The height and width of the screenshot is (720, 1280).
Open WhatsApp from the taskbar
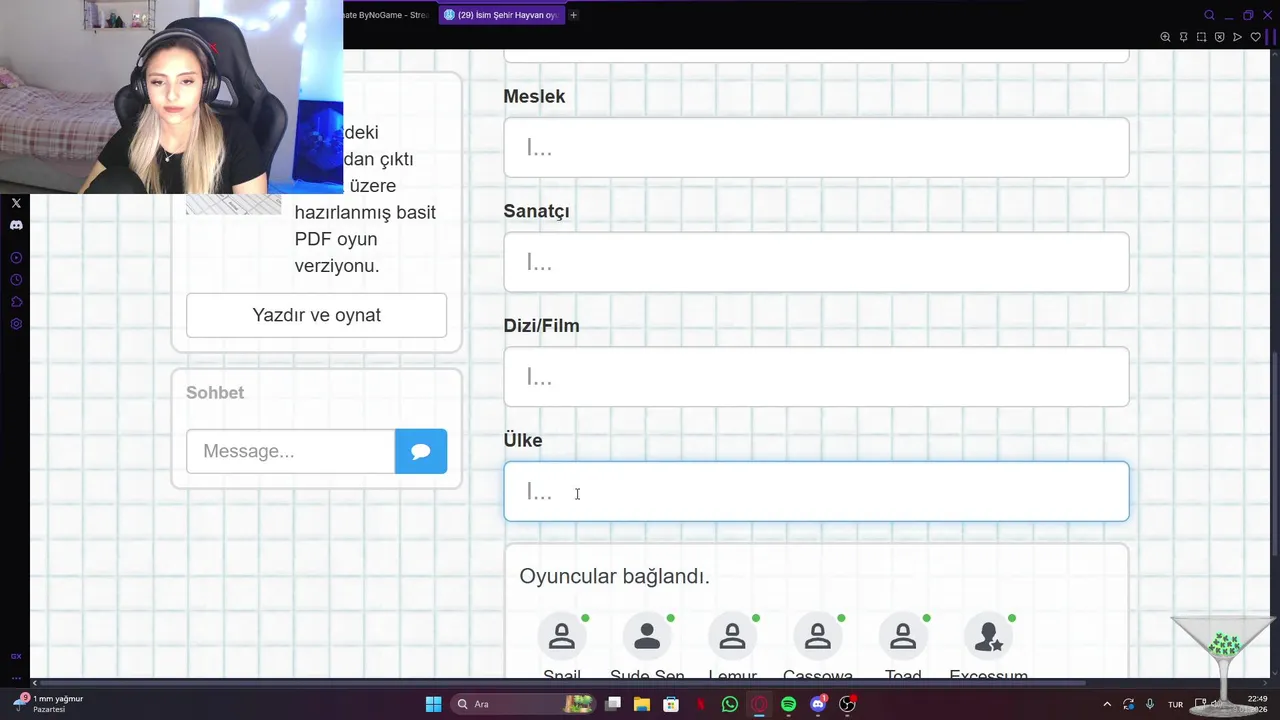[730, 704]
